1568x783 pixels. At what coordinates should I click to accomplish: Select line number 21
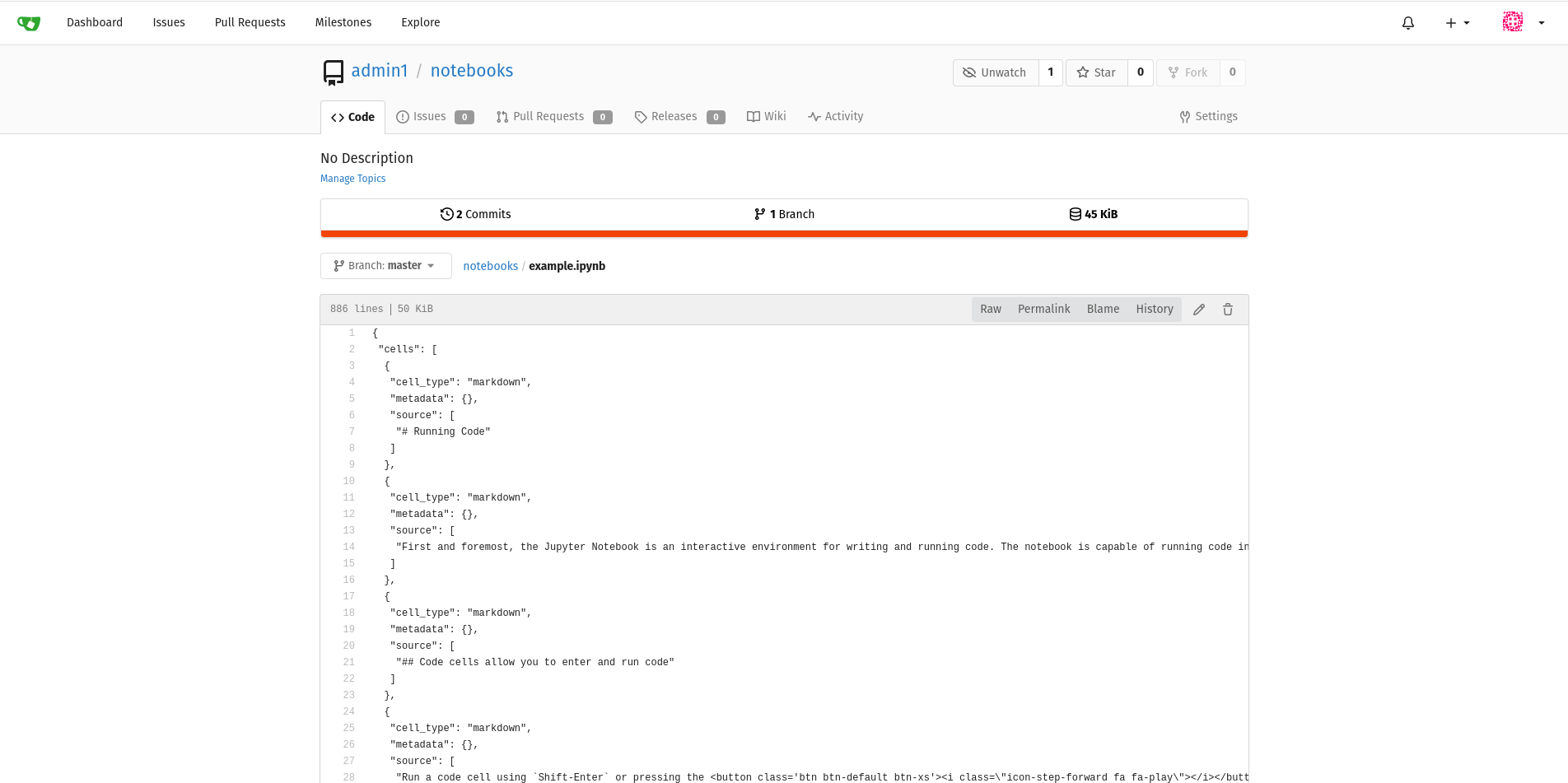point(348,663)
